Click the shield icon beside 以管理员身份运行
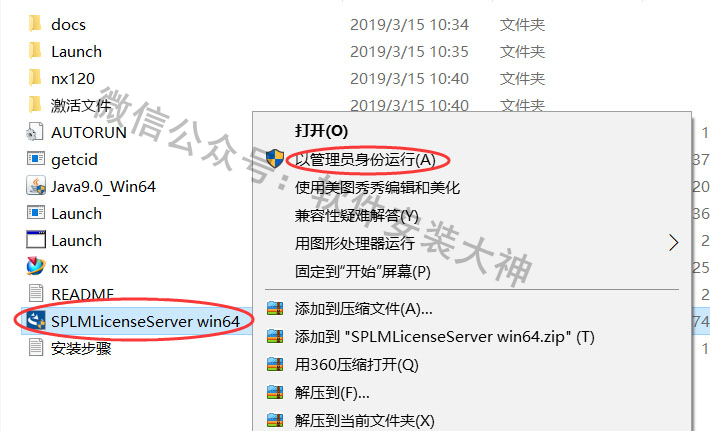Screen dimensions: 710x431 click(x=275, y=159)
